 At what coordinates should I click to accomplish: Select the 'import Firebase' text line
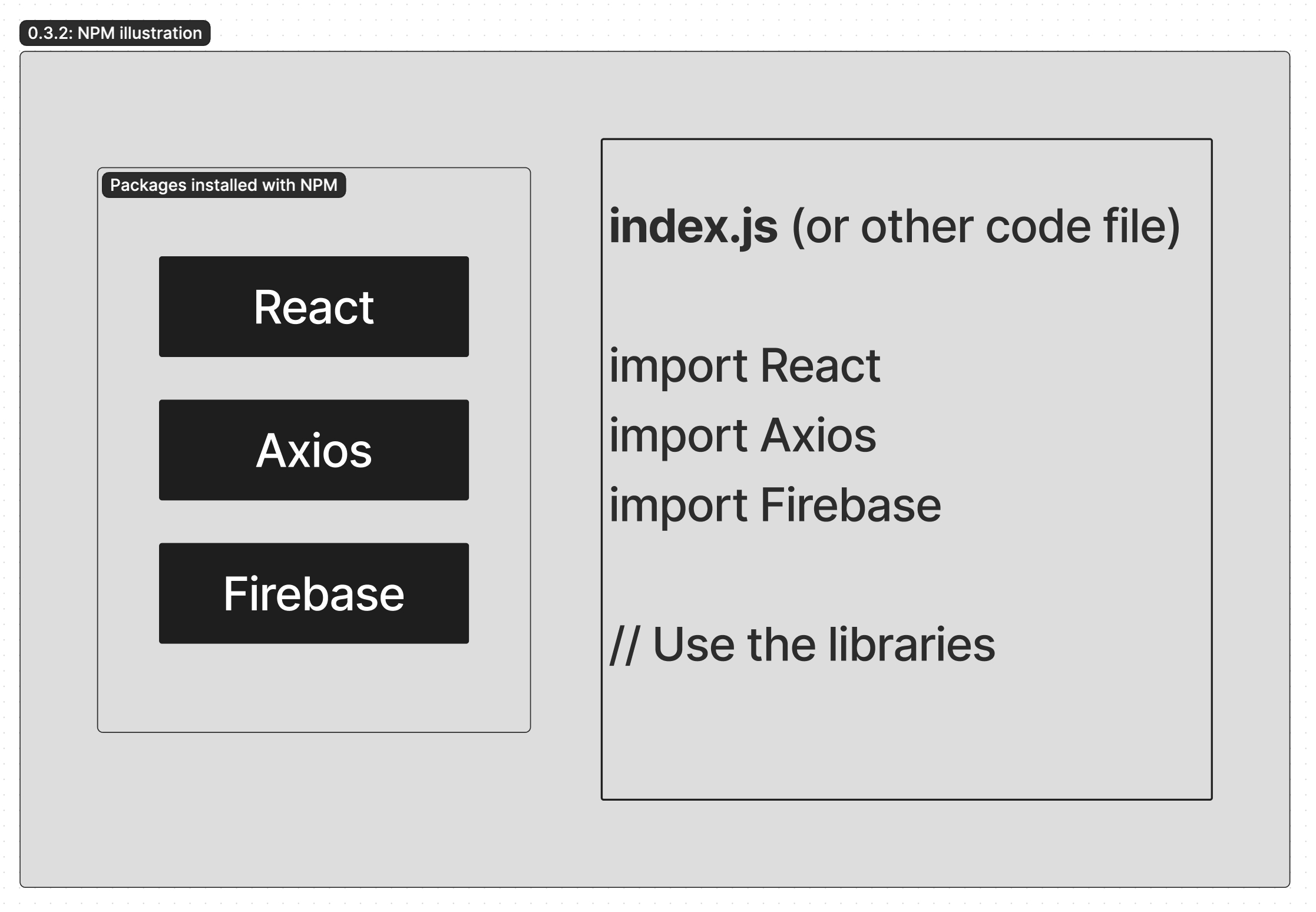(775, 505)
